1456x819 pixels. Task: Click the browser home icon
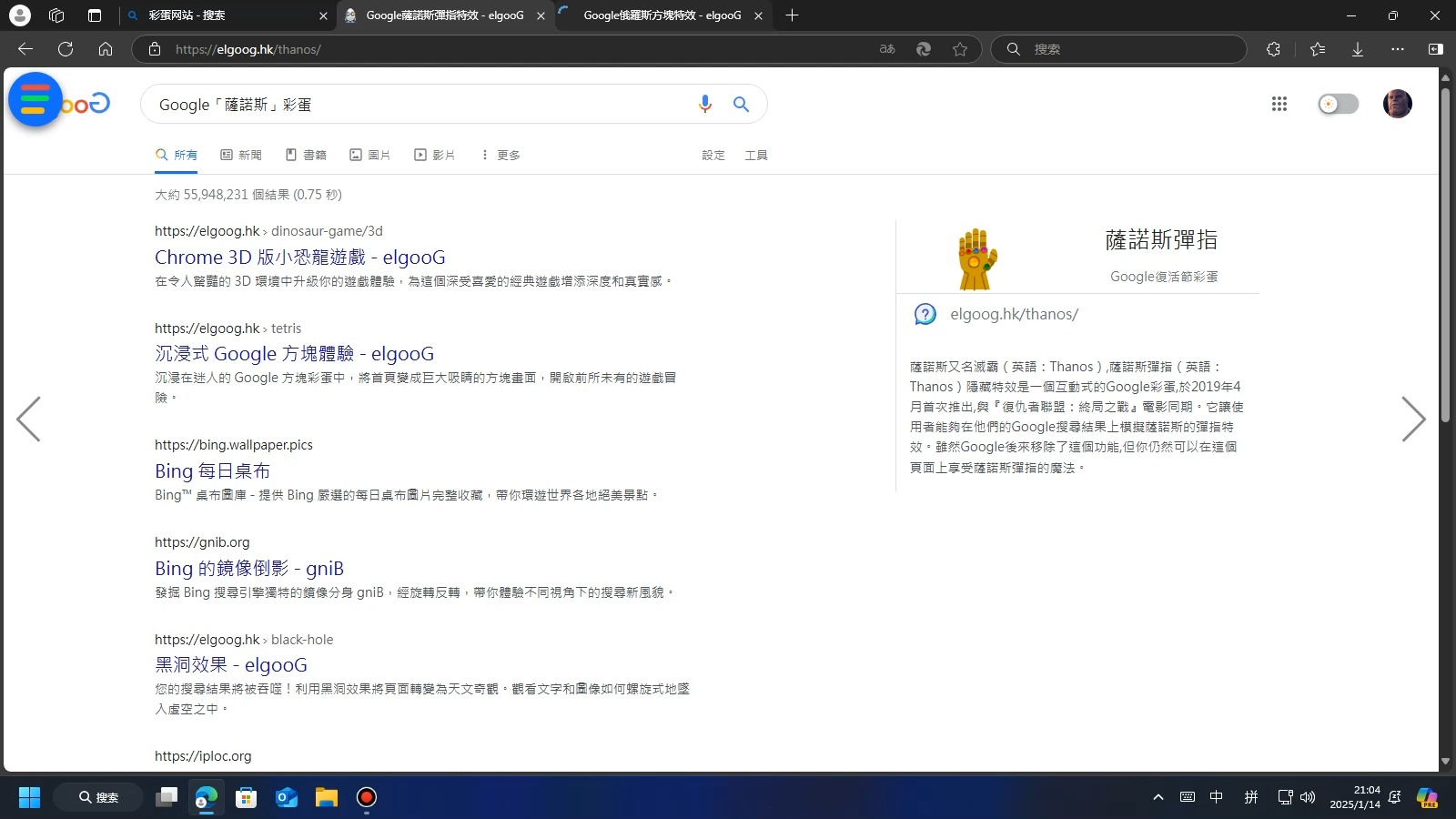(106, 49)
